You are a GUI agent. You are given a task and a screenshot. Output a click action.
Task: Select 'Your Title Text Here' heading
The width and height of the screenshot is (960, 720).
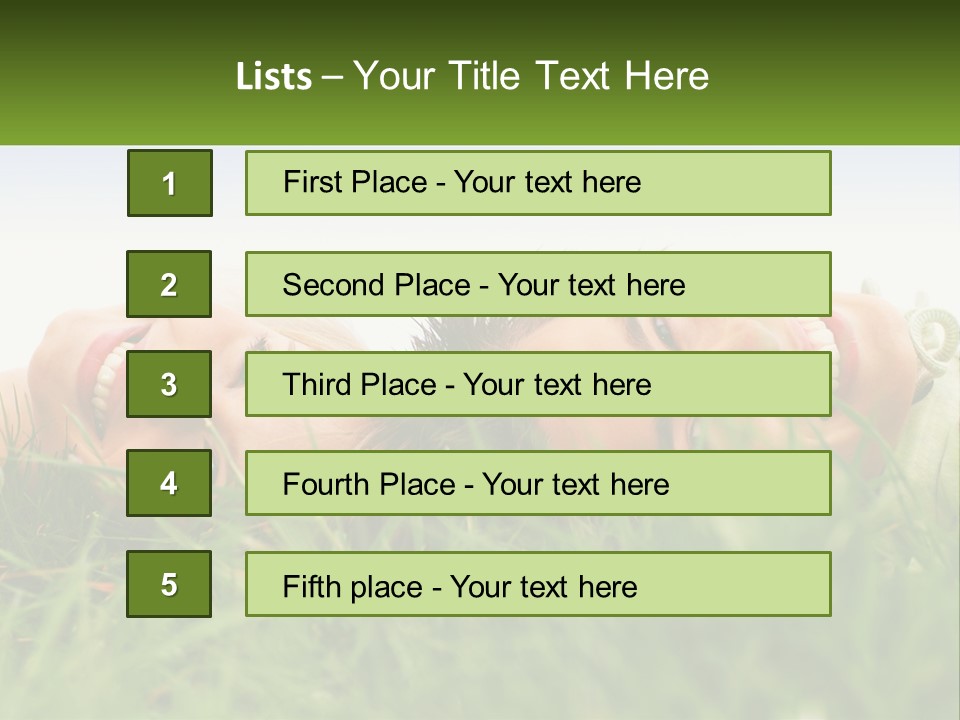(531, 76)
